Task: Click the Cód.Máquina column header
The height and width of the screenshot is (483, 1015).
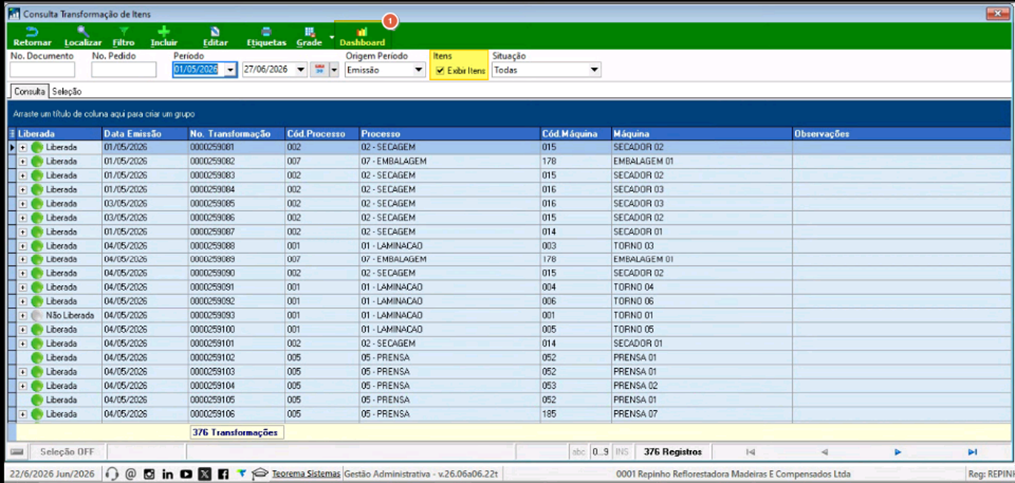Action: tap(575, 133)
